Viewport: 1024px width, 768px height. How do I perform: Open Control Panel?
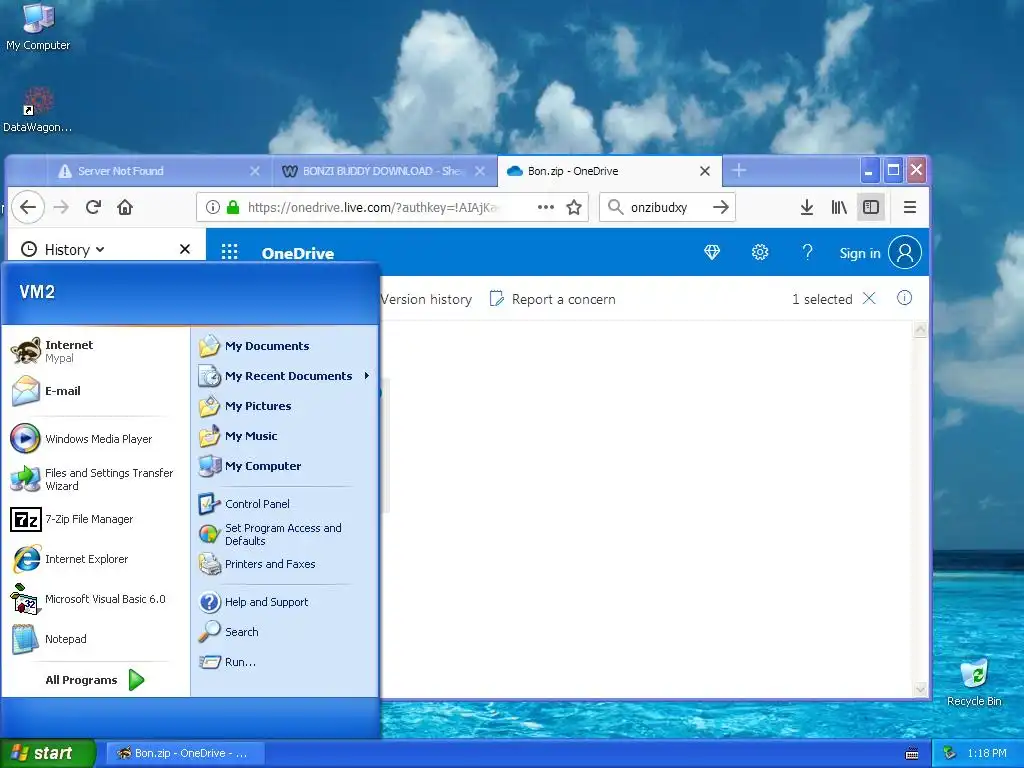click(x=285, y=504)
